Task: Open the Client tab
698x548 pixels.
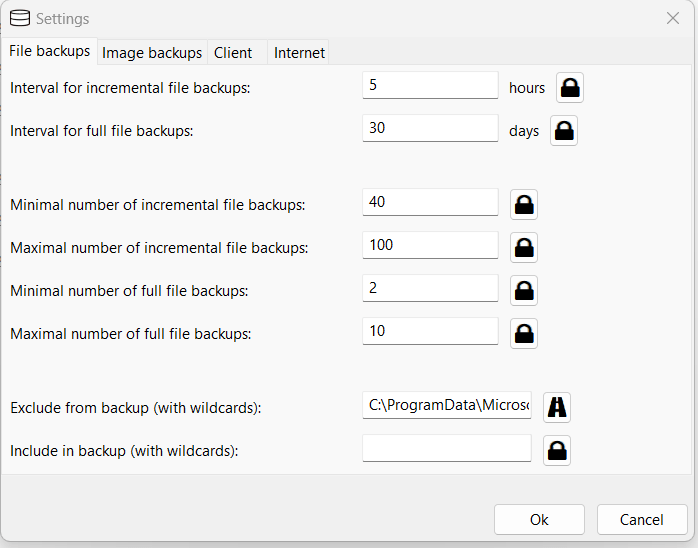Action: click(x=237, y=53)
